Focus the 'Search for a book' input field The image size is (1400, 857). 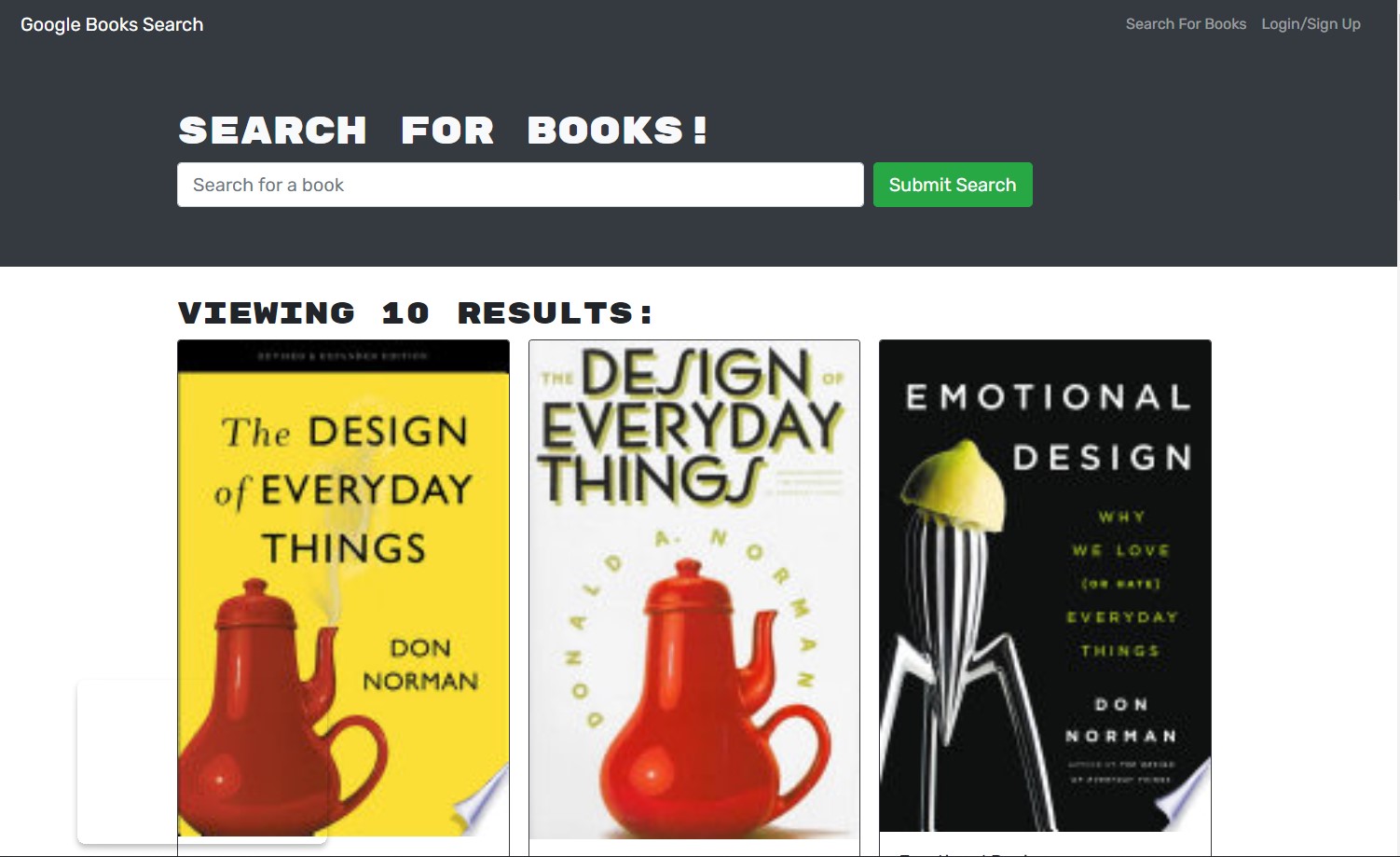tap(519, 184)
